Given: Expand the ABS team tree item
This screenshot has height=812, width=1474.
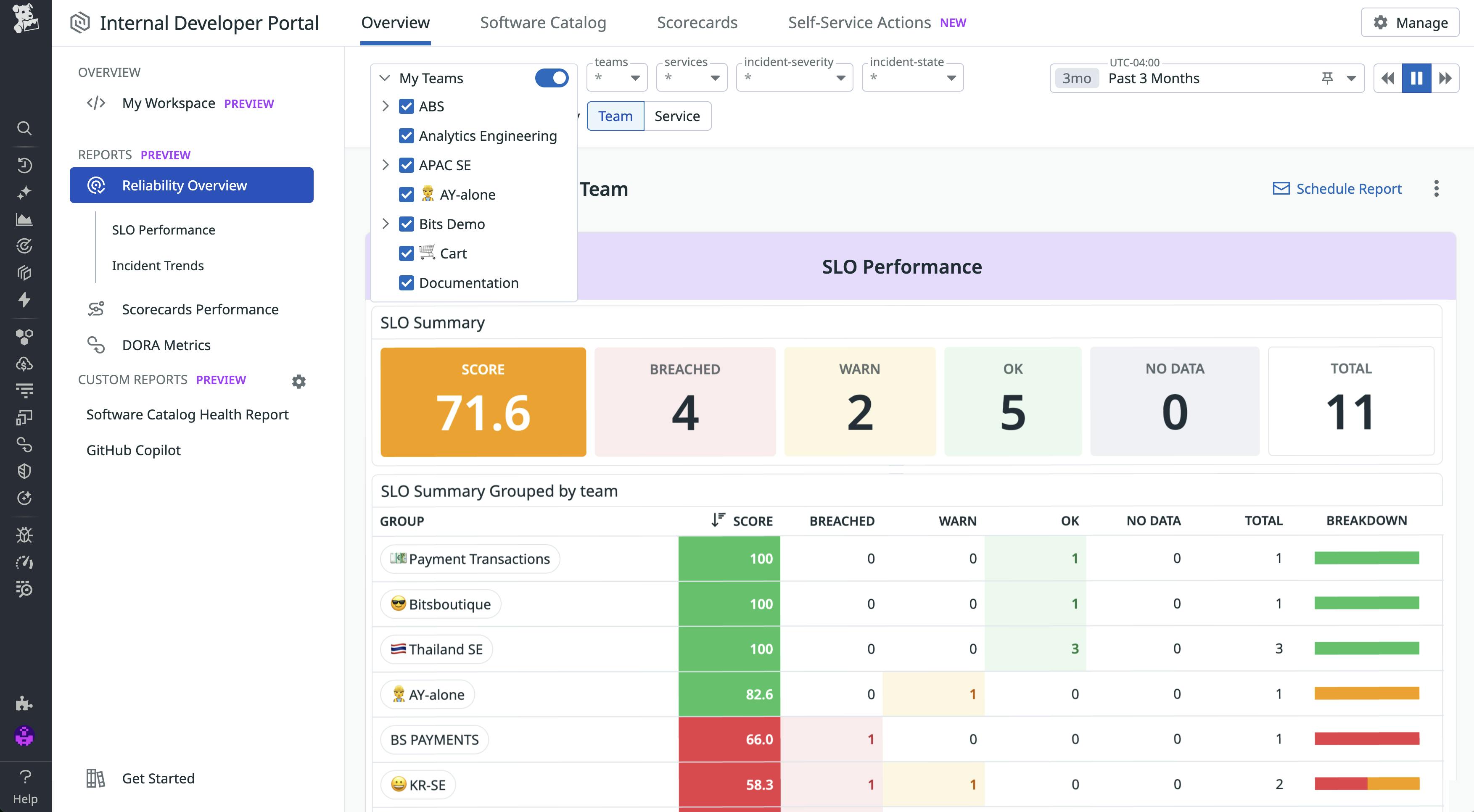Looking at the screenshot, I should point(385,106).
